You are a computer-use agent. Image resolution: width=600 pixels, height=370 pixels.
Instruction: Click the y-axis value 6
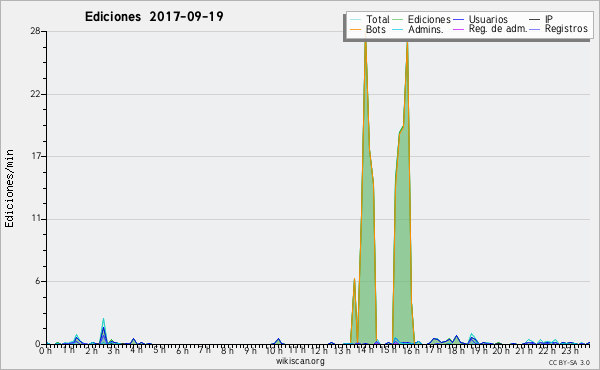[38, 281]
